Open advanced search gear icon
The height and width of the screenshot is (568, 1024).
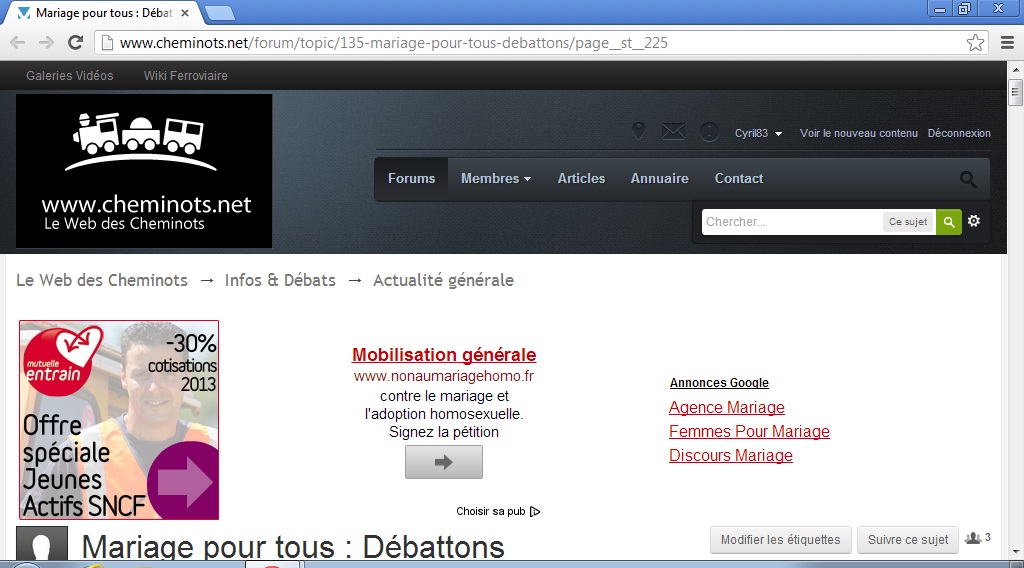coord(974,221)
